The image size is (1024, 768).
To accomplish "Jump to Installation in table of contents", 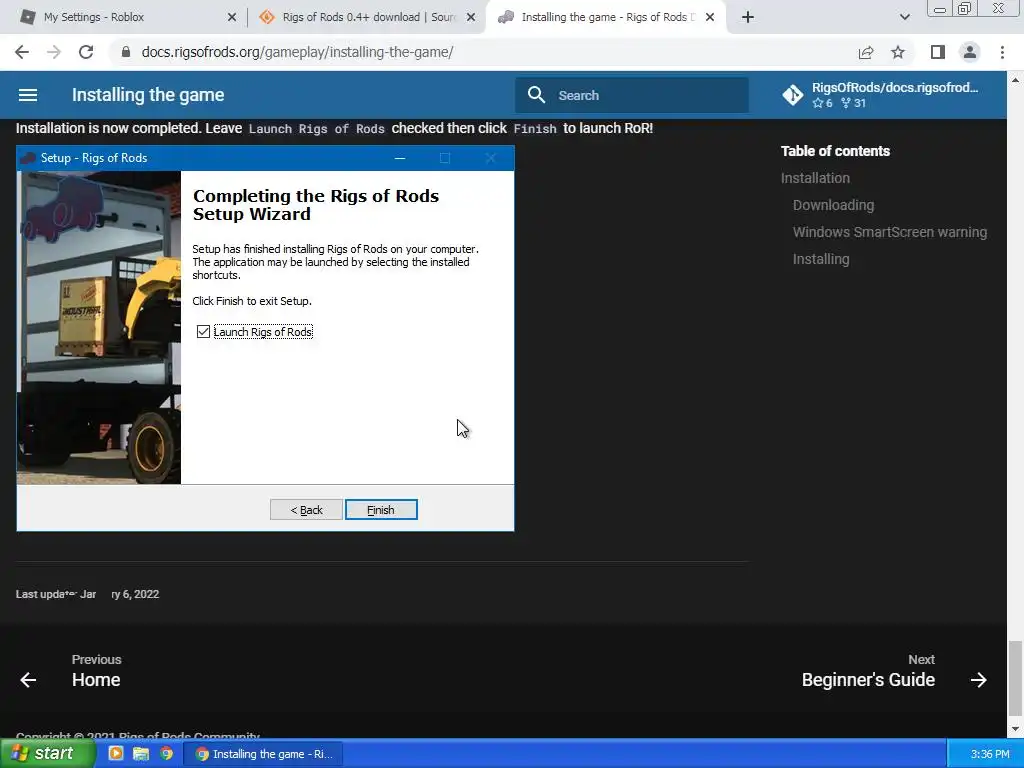I will pos(815,178).
